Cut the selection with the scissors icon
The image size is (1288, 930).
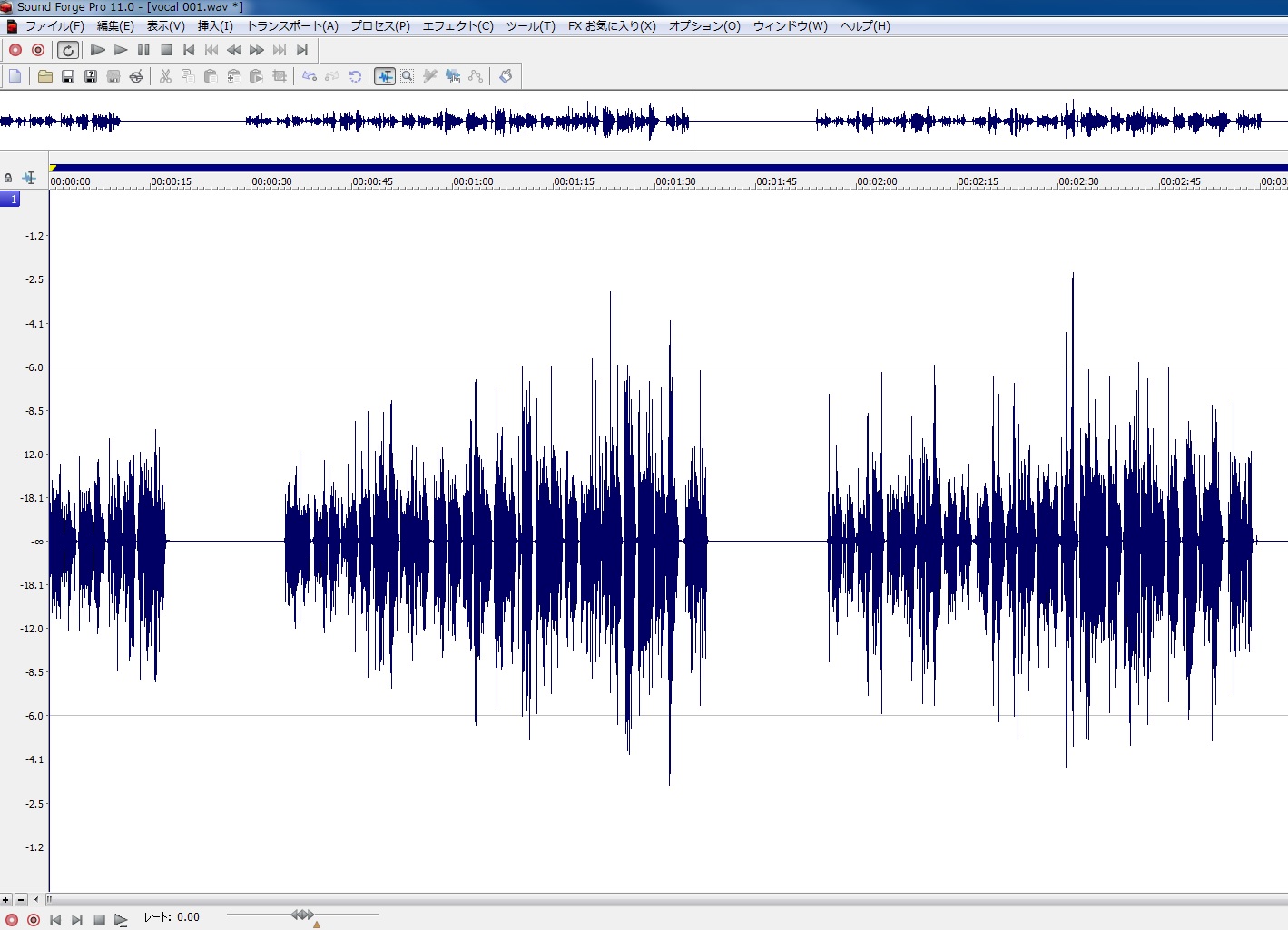tap(165, 76)
